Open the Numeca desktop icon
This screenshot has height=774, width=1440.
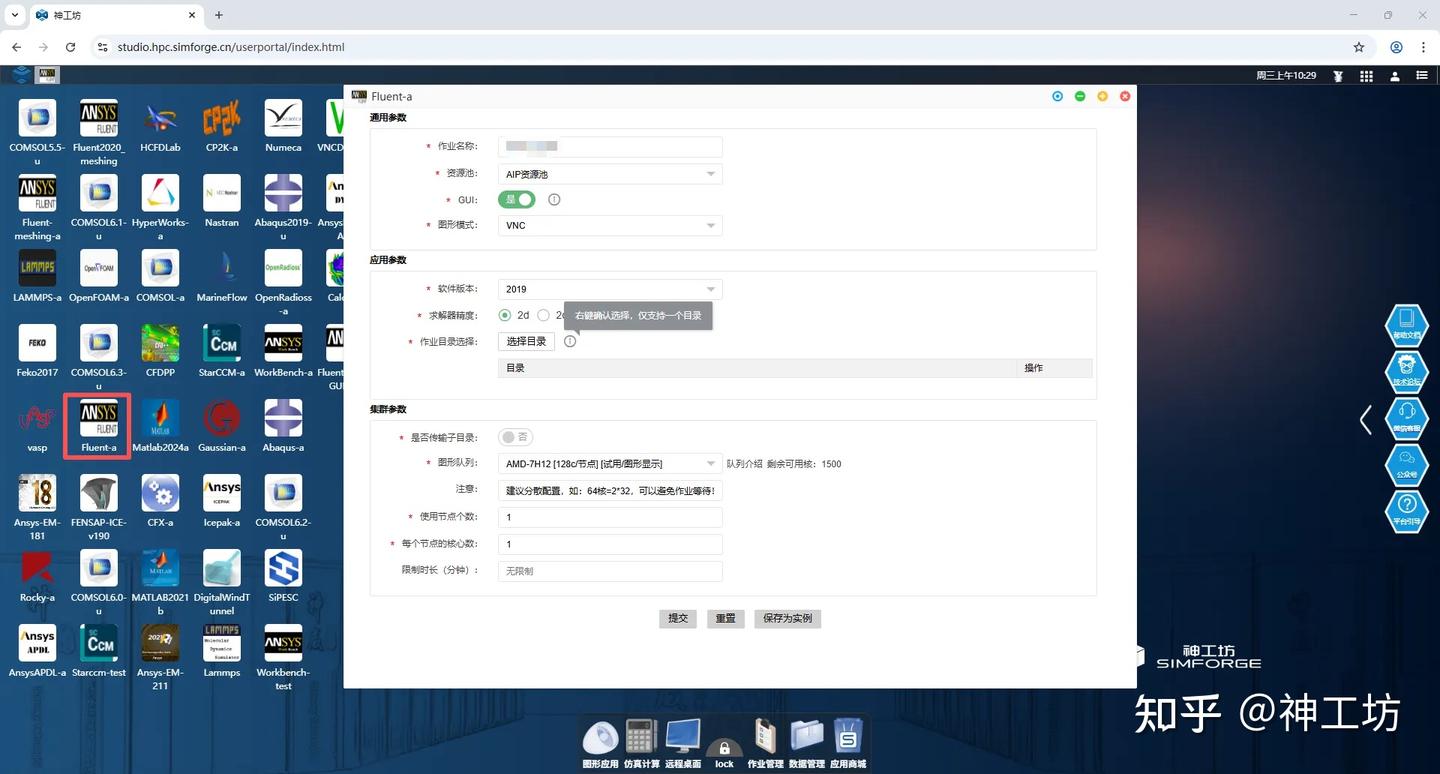point(283,118)
